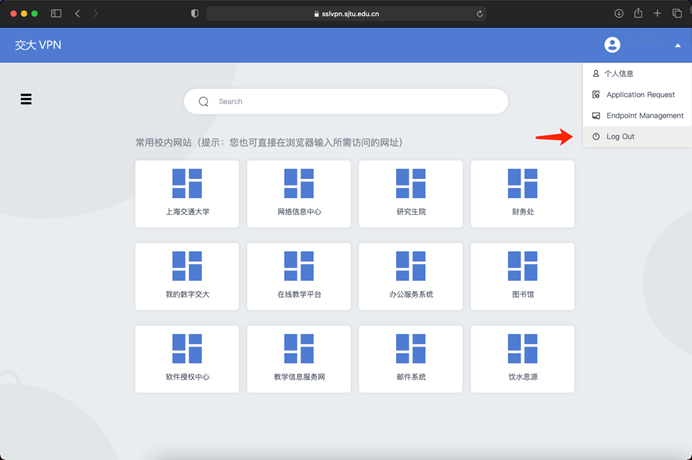Open Application Request menu entry

[x=637, y=94]
